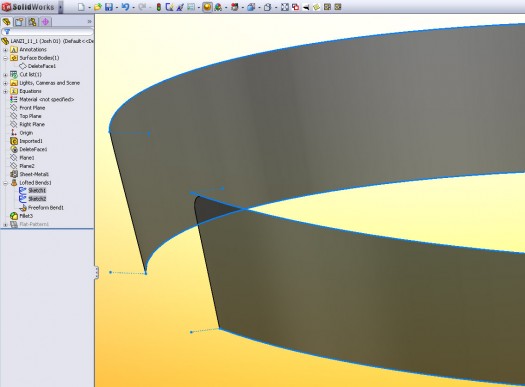Click the Select cursor tool icon

169,7
